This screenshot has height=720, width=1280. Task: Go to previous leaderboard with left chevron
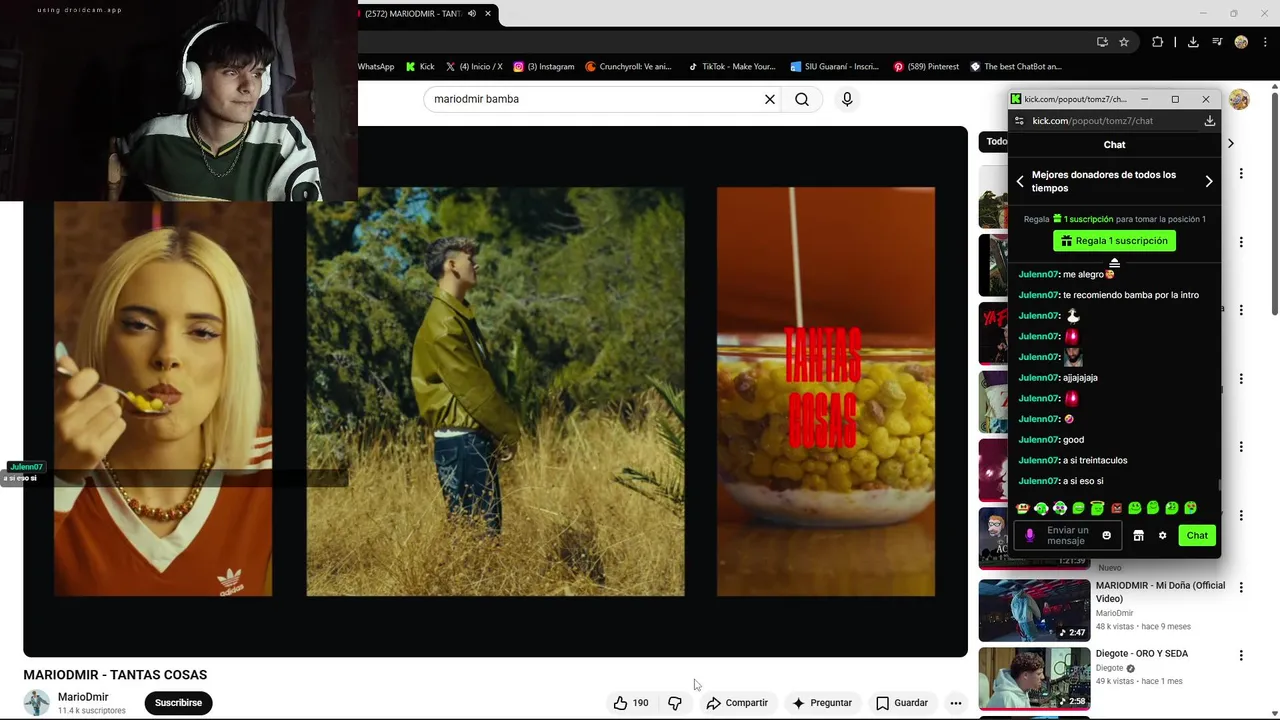click(x=1020, y=181)
